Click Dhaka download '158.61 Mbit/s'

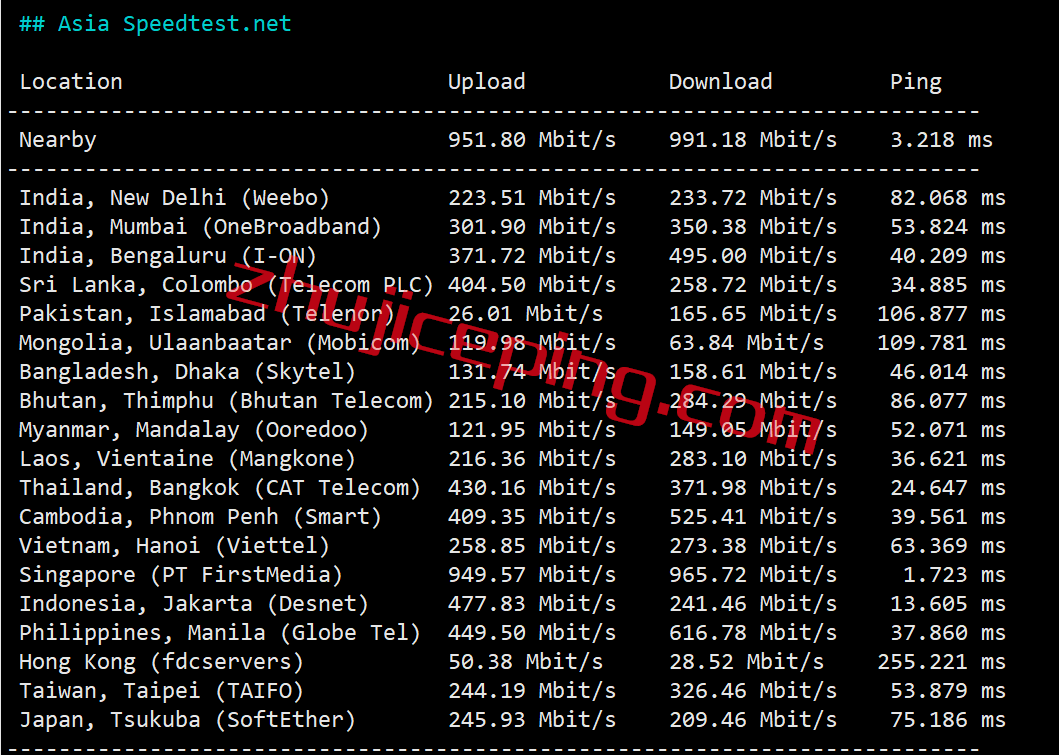(752, 372)
